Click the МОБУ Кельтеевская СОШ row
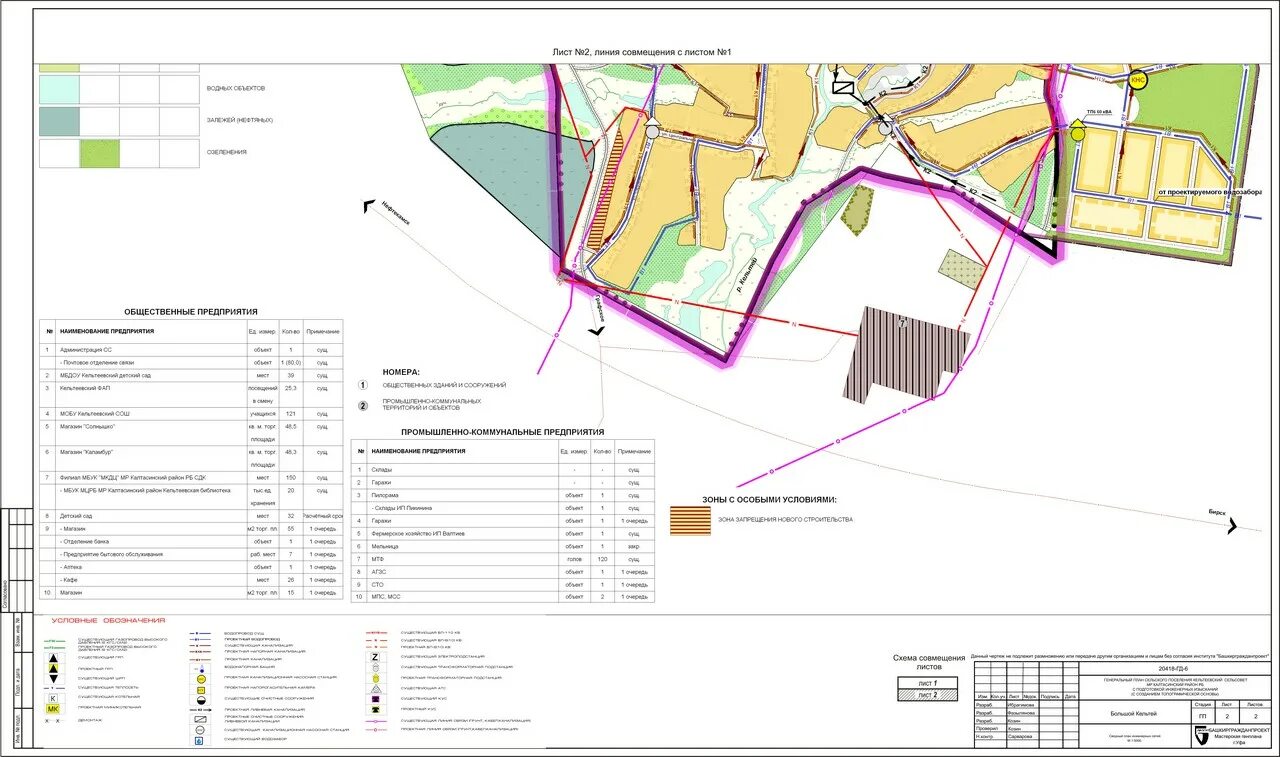Image resolution: width=1280 pixels, height=757 pixels. [191, 413]
